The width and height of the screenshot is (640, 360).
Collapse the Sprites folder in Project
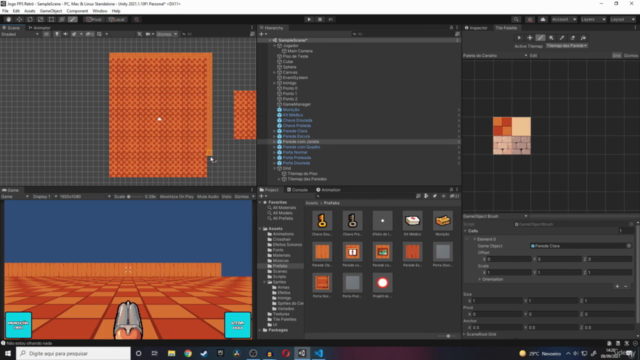(x=265, y=282)
